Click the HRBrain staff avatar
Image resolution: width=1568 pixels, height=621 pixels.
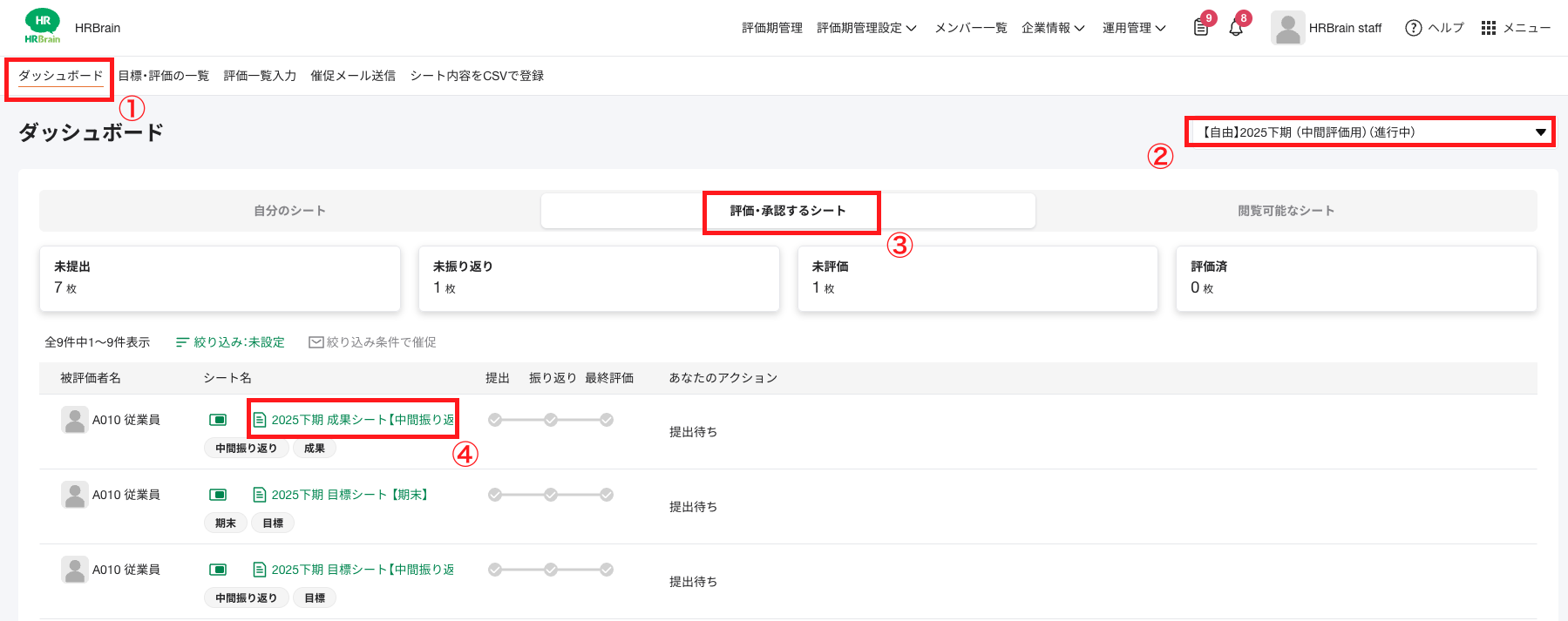pos(1287,28)
